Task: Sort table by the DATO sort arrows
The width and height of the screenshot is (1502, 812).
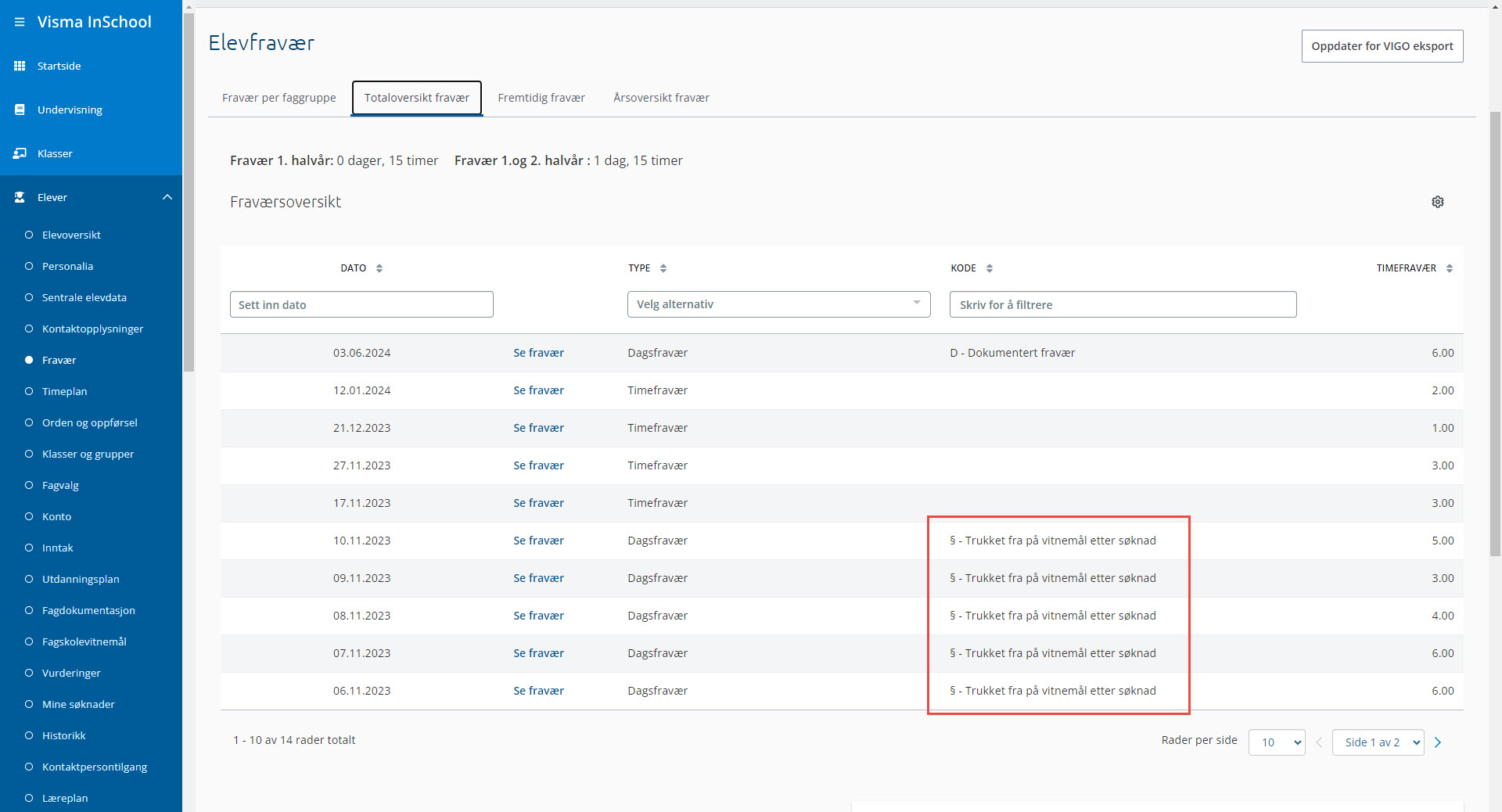Action: 379,268
